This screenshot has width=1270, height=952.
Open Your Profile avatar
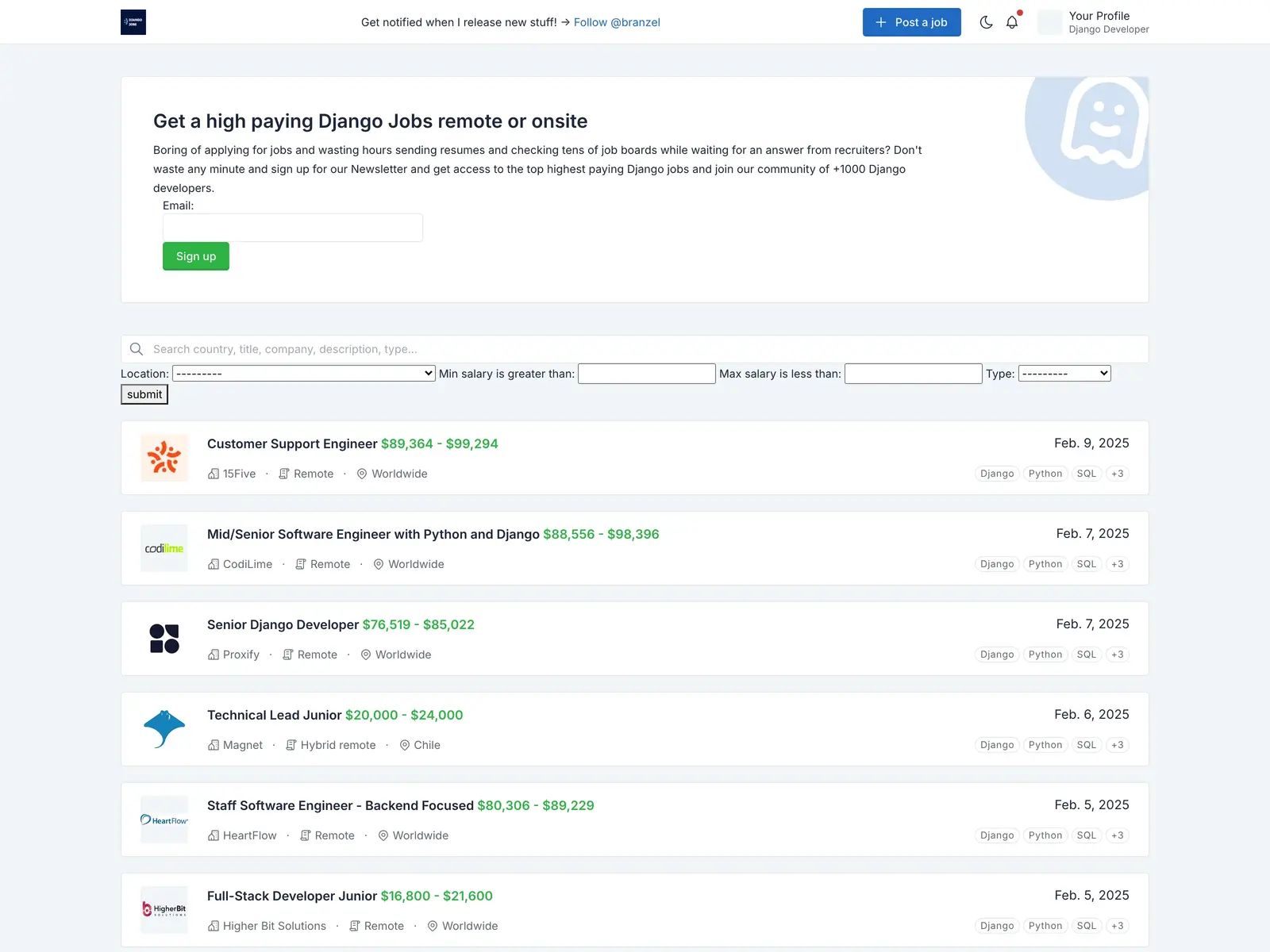pos(1049,22)
